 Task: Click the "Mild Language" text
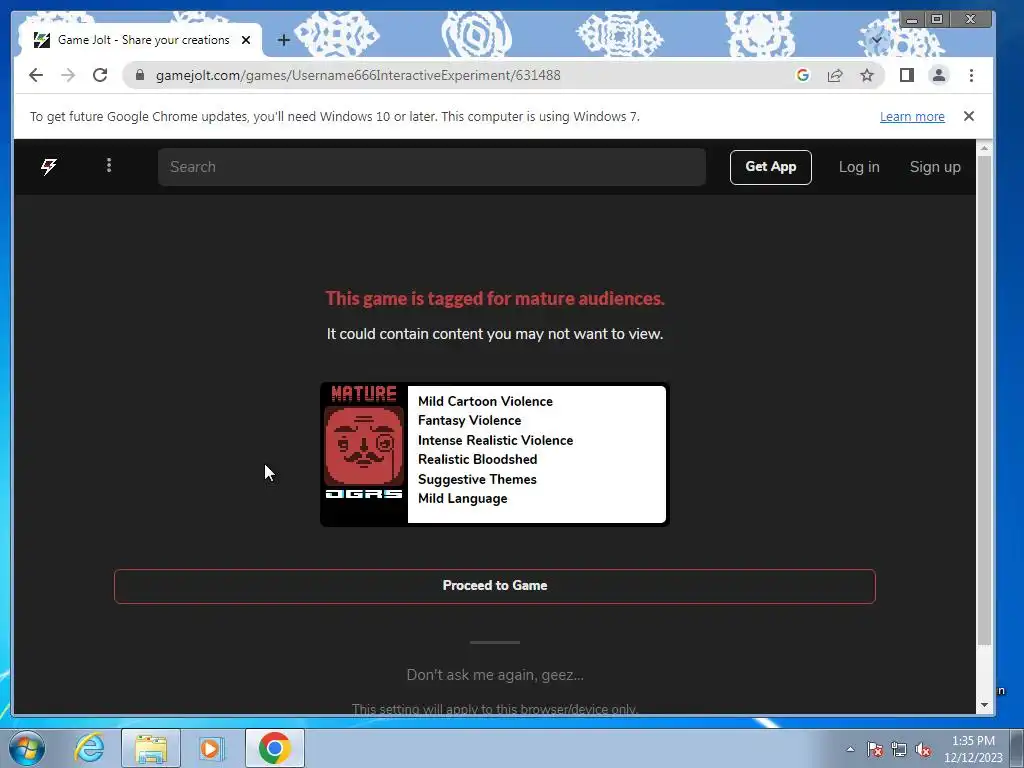pyautogui.click(x=462, y=498)
